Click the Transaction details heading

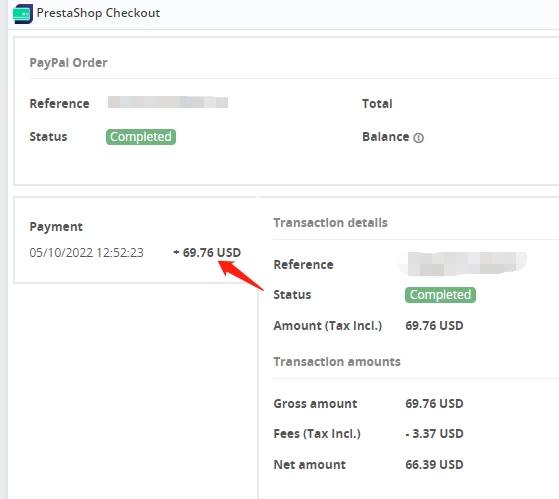(330, 223)
